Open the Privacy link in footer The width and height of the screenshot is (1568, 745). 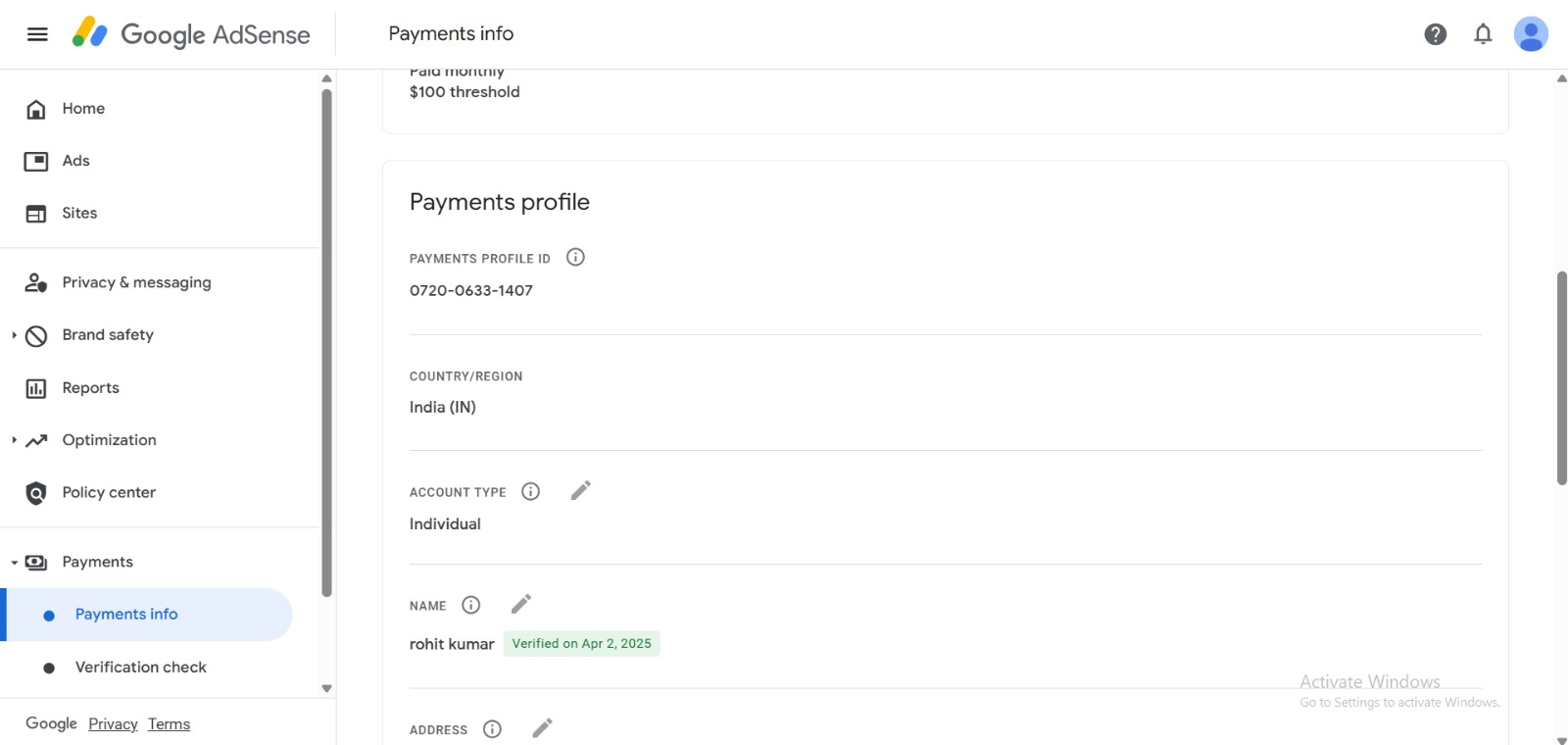tap(113, 724)
